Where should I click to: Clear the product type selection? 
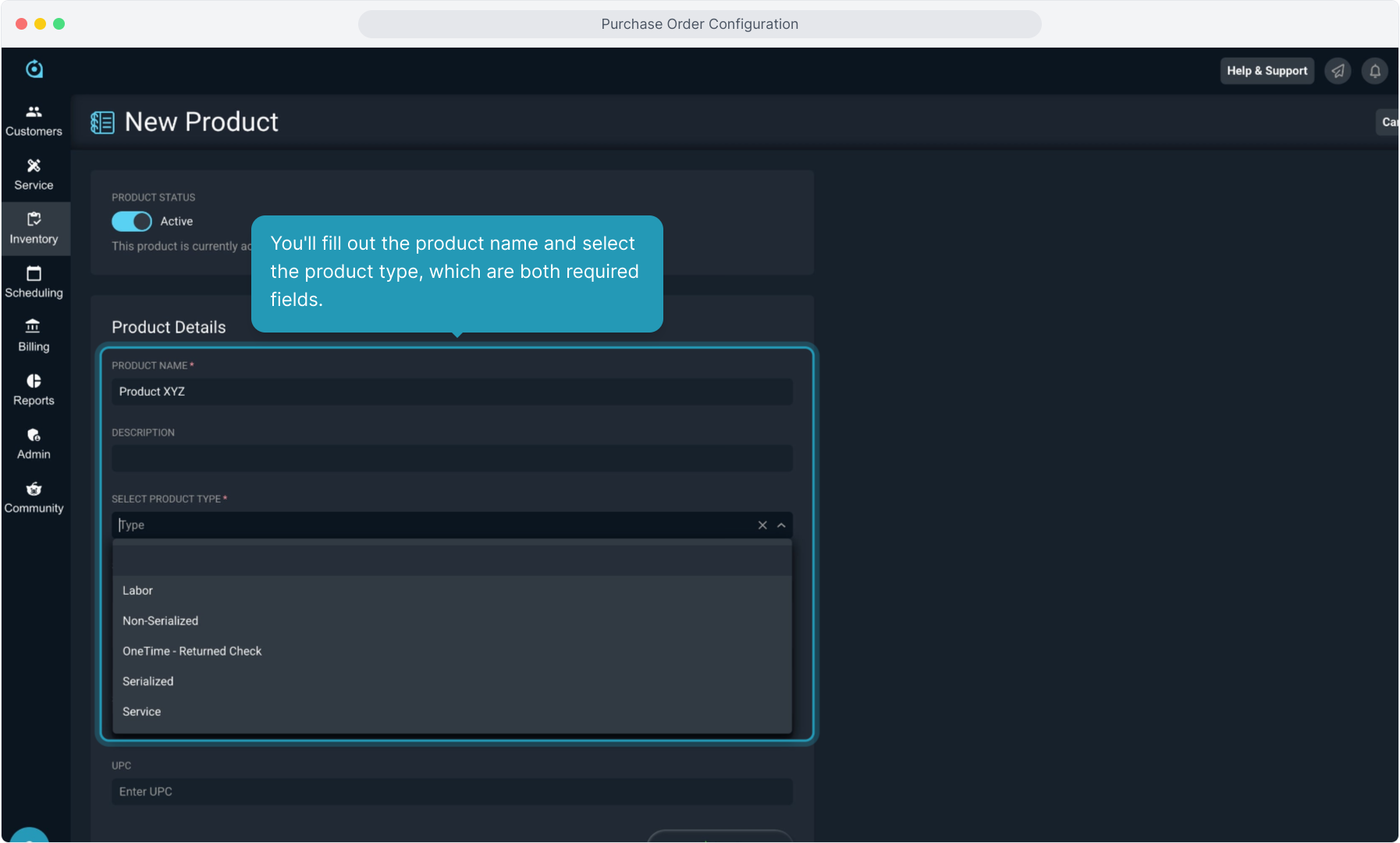[762, 525]
